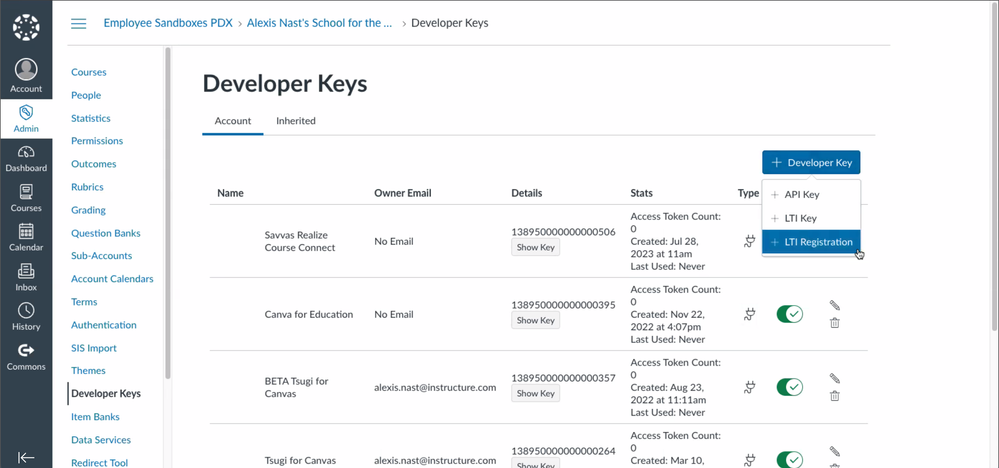Open Alexis Nast's School breadcrumb link
This screenshot has height=468, width=999.
[x=319, y=23]
